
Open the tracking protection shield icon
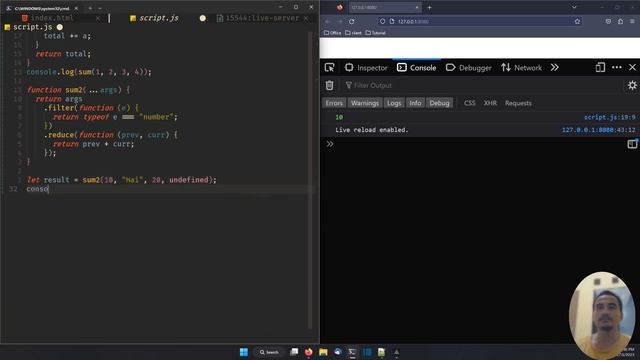coord(382,21)
